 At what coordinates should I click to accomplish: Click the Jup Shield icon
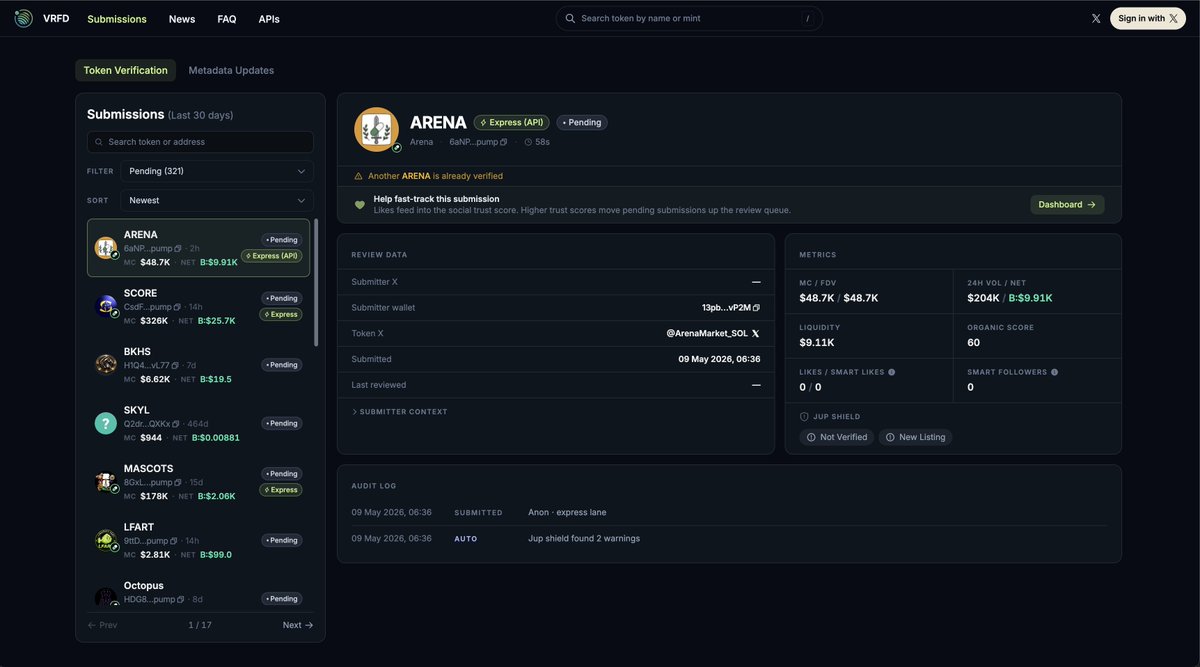(804, 417)
